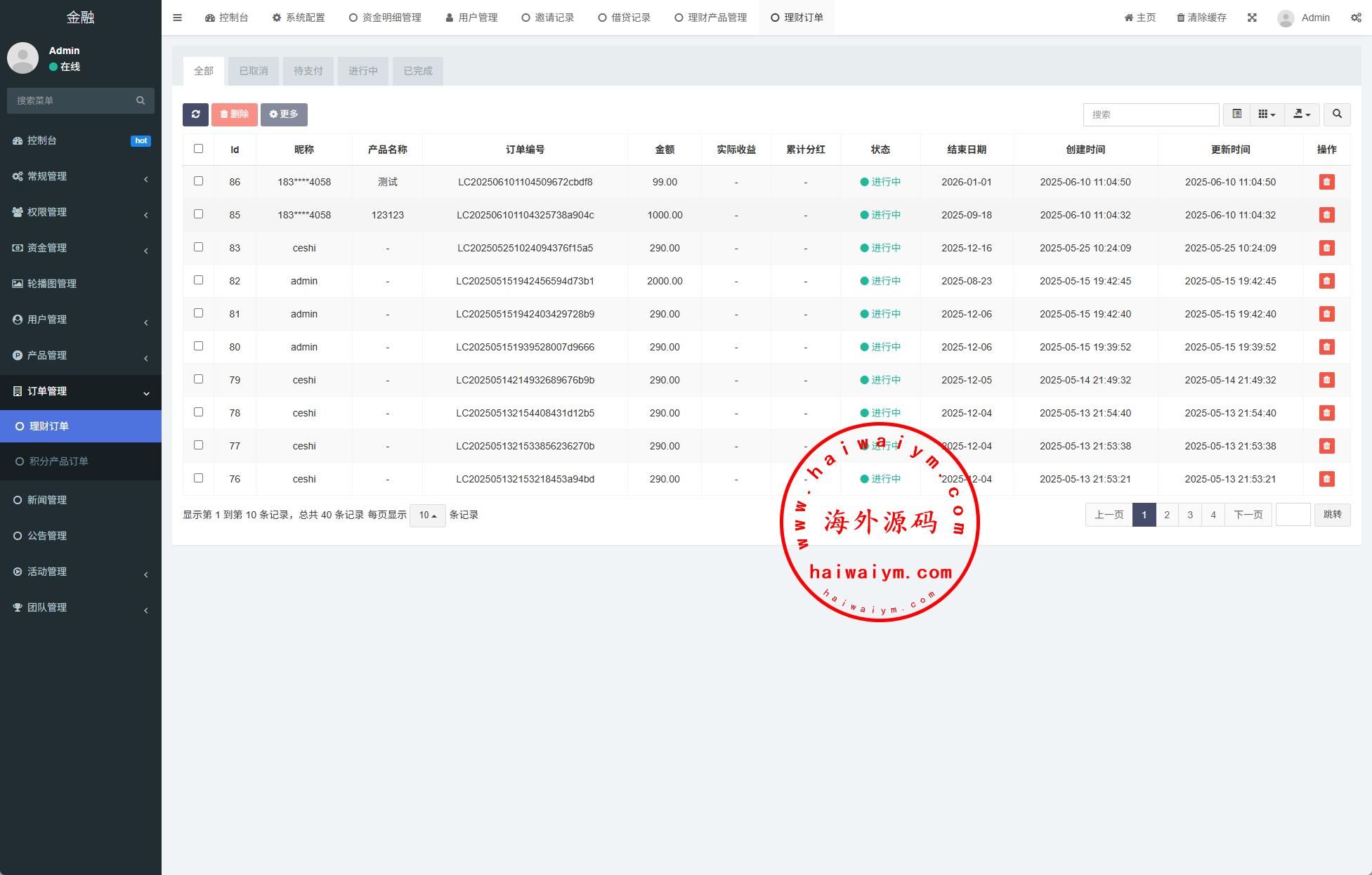The image size is (1372, 875).
Task: Click the hamburger menu toggle icon
Action: [177, 18]
